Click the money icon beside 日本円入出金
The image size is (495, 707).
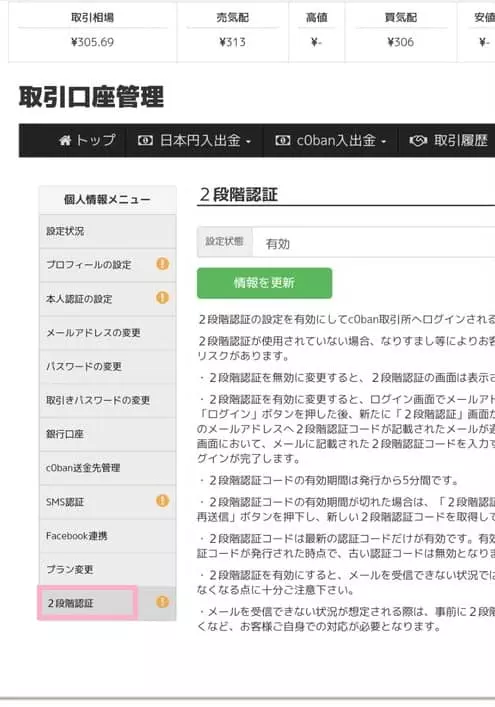145,141
